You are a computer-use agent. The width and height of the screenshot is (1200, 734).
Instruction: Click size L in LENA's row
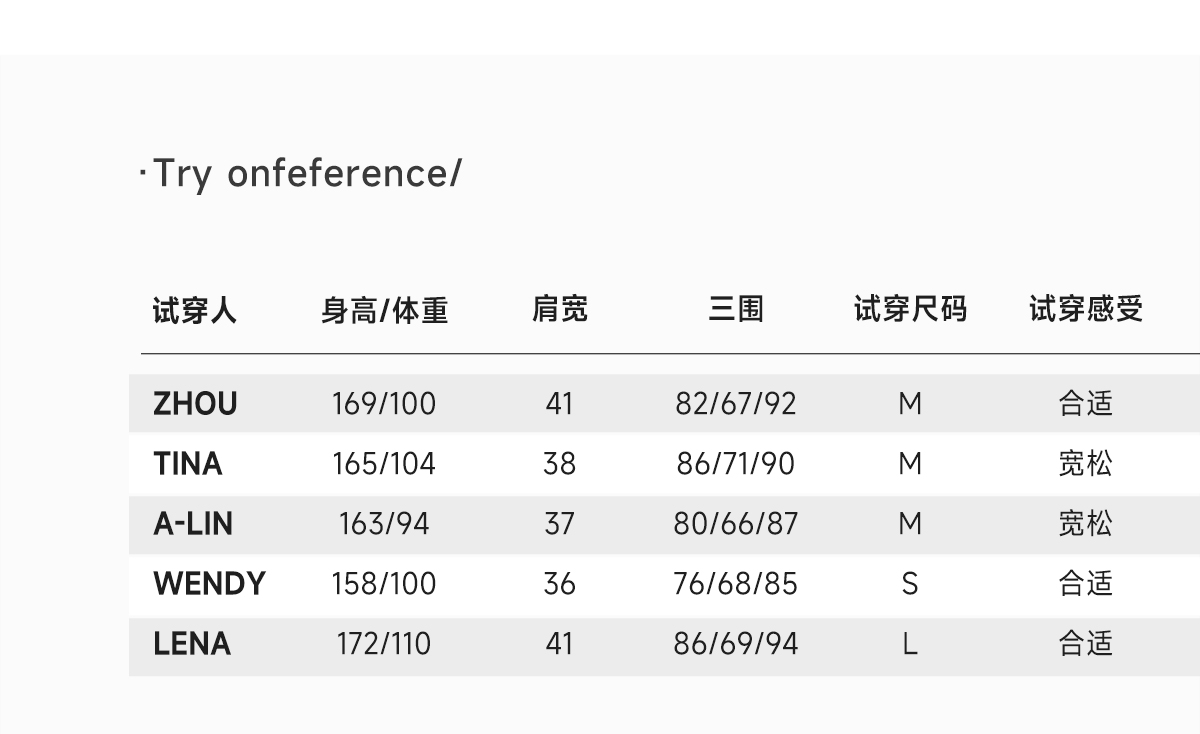coord(910,644)
